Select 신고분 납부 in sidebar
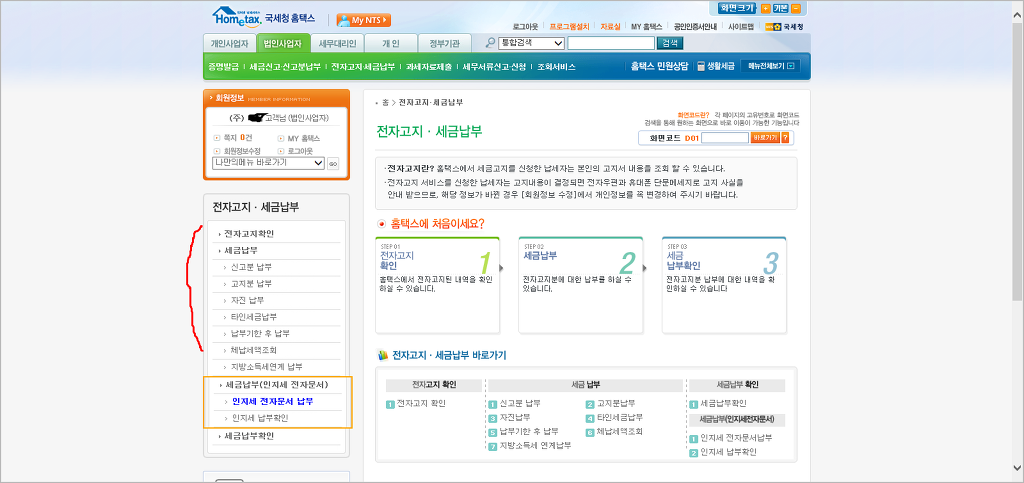Viewport: 1024px width, 483px height. (x=251, y=268)
